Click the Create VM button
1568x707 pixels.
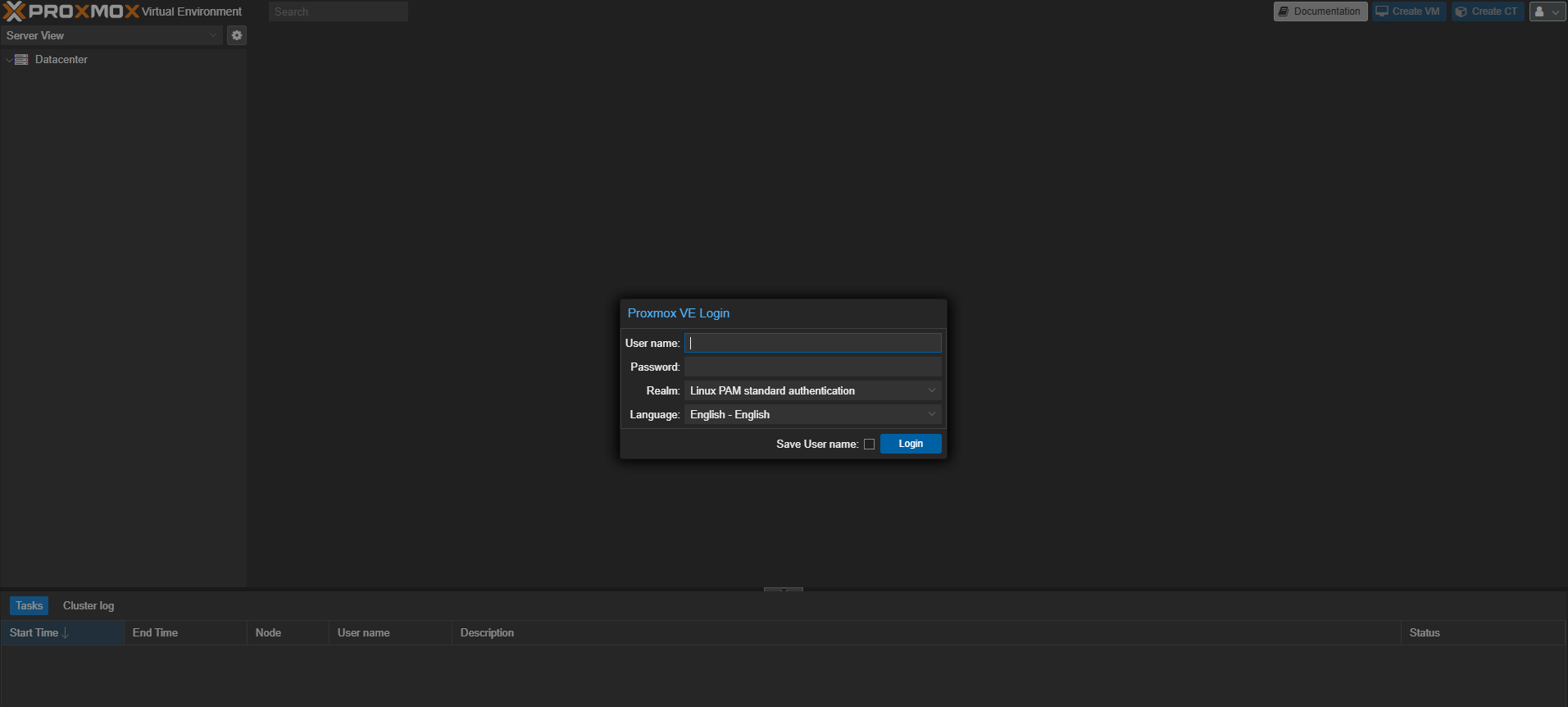[1409, 11]
